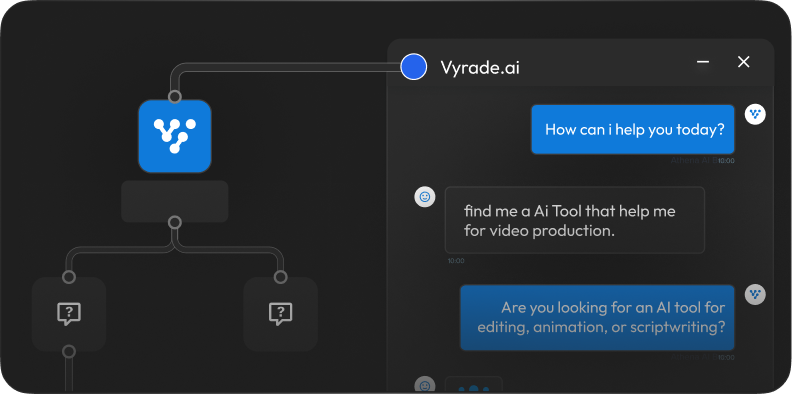792x395 pixels.
Task: Click connector dot above right question node
Action: pos(280,277)
